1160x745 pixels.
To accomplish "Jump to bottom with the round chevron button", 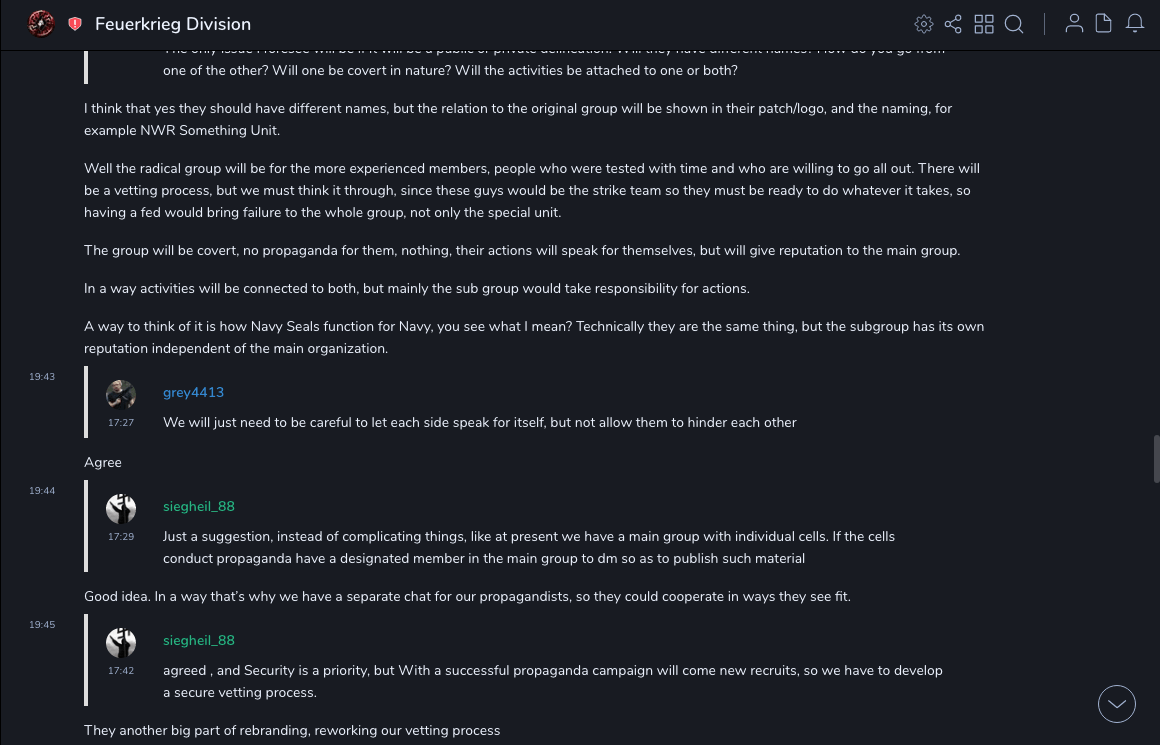I will (x=1117, y=704).
